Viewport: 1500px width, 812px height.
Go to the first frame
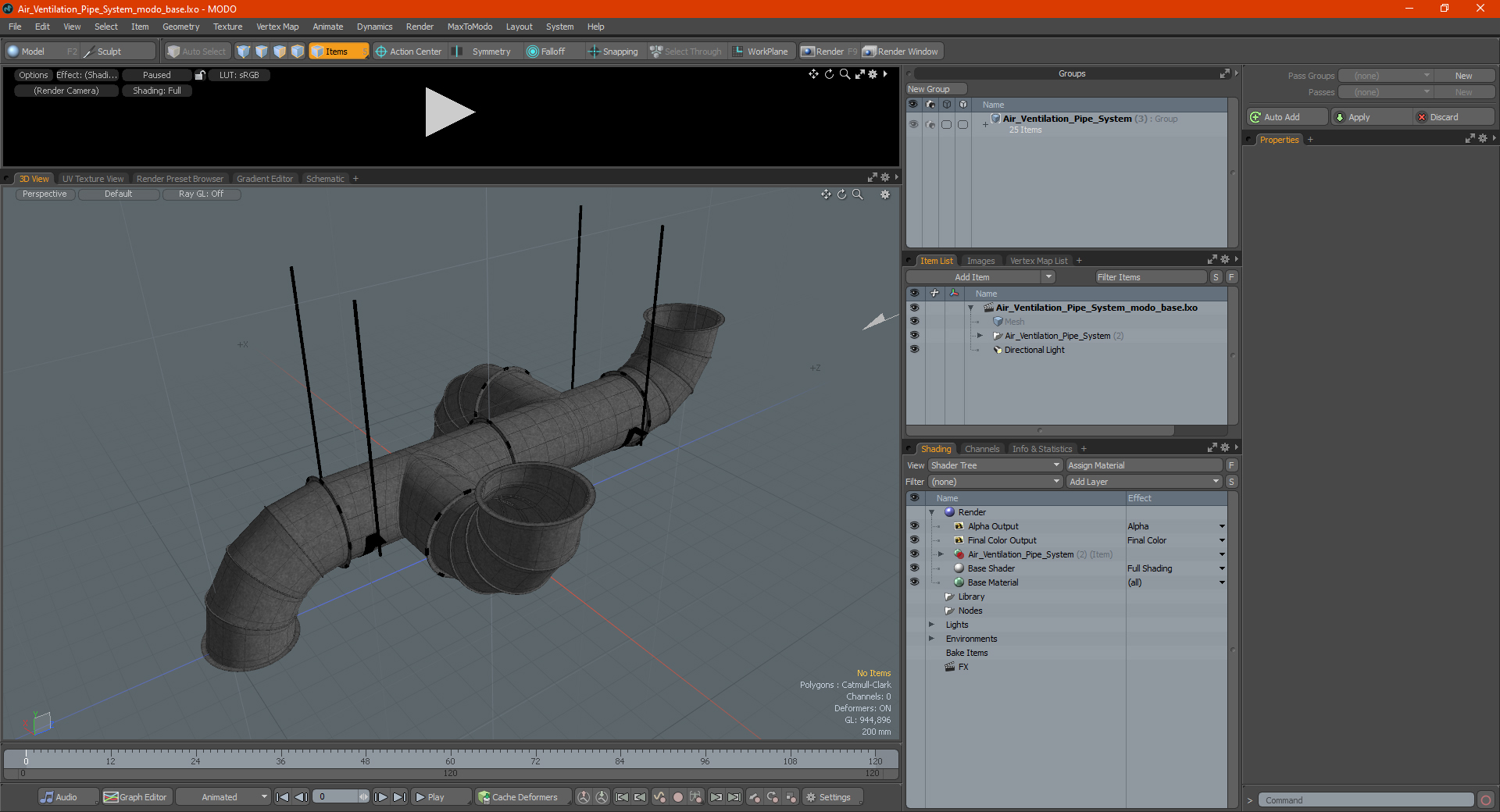pyautogui.click(x=283, y=797)
